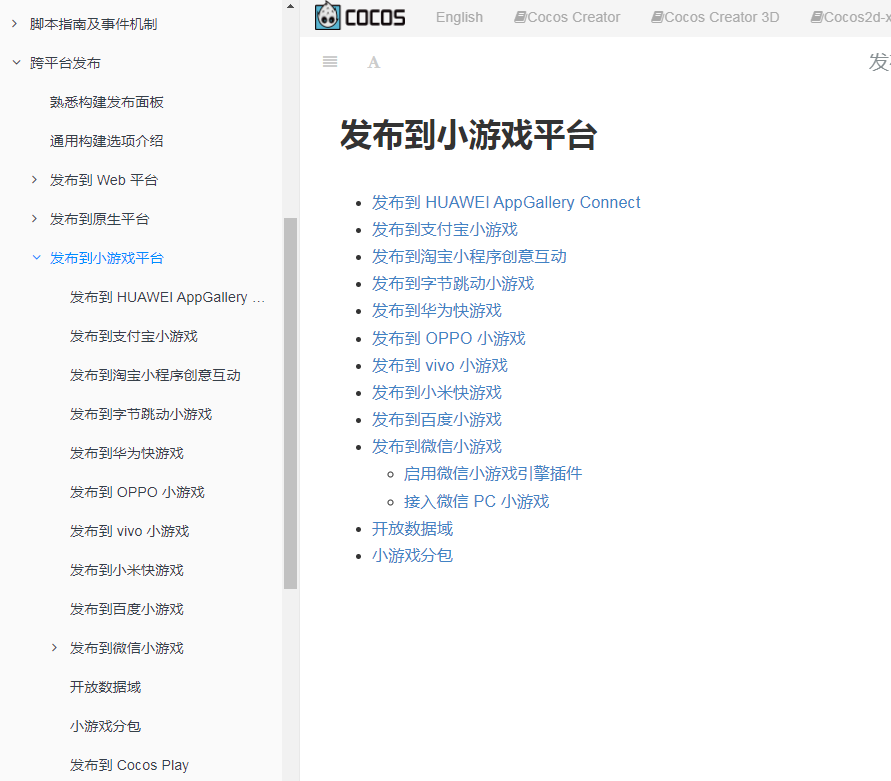The height and width of the screenshot is (781, 891).
Task: Open sidebar 发布到 vivo 小游戏 item
Action: 129,531
